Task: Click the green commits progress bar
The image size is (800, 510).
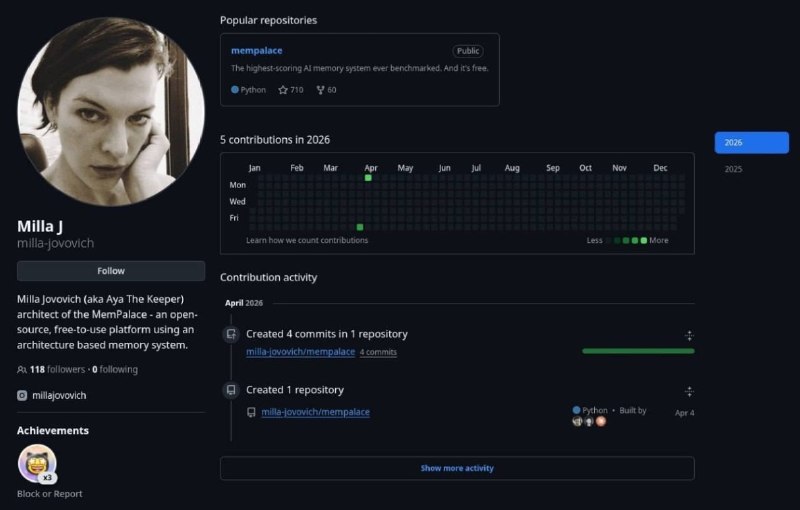Action: coord(638,351)
